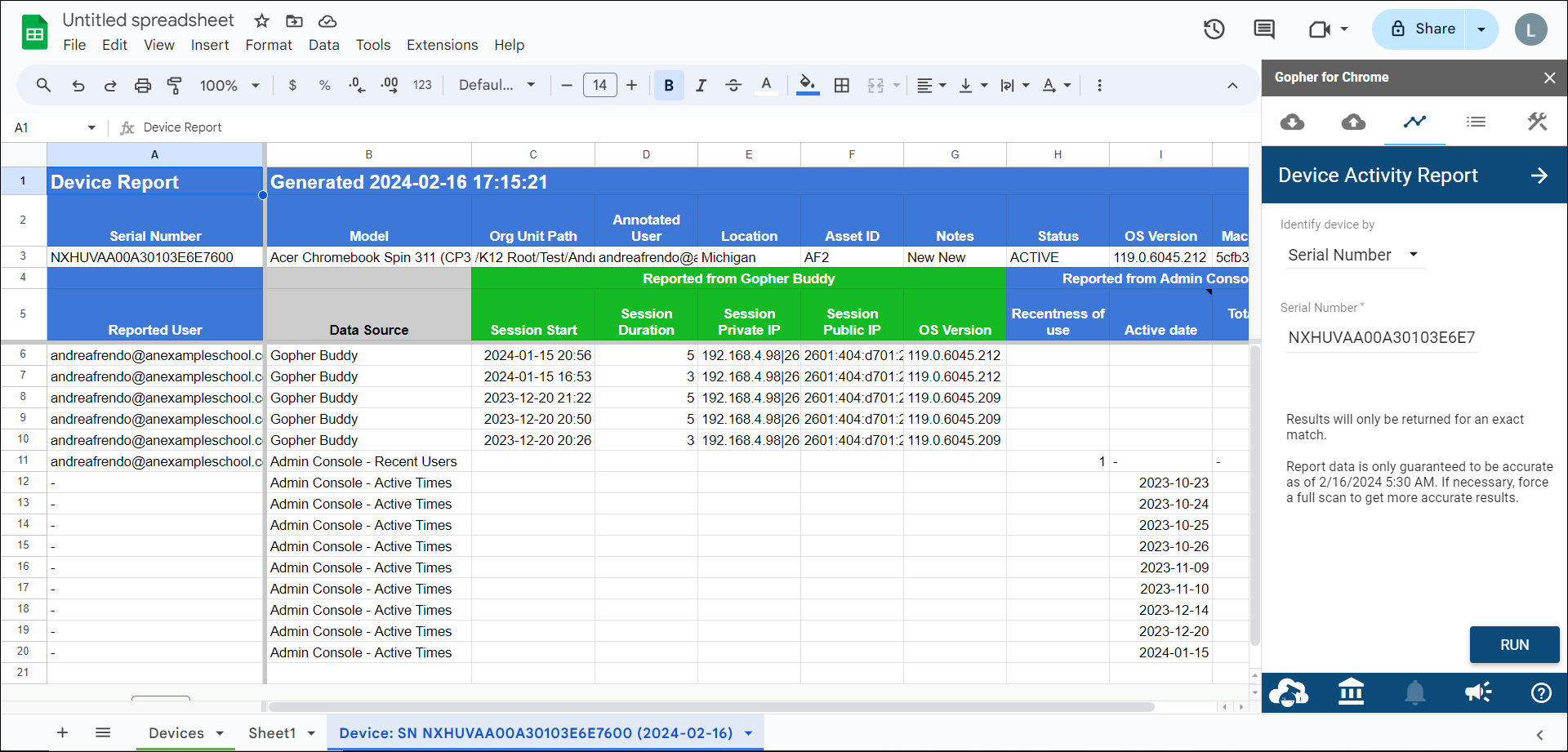This screenshot has height=752, width=1568.
Task: Click the Gopher cloud-upload tab
Action: 1353,122
